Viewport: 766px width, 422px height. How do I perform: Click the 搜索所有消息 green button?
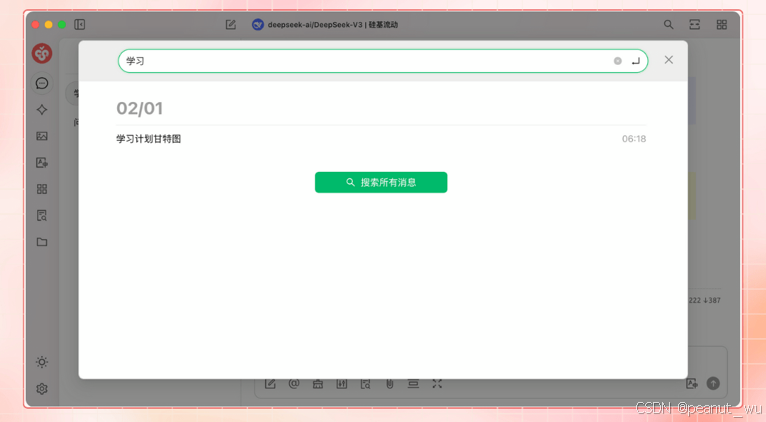[x=381, y=182]
